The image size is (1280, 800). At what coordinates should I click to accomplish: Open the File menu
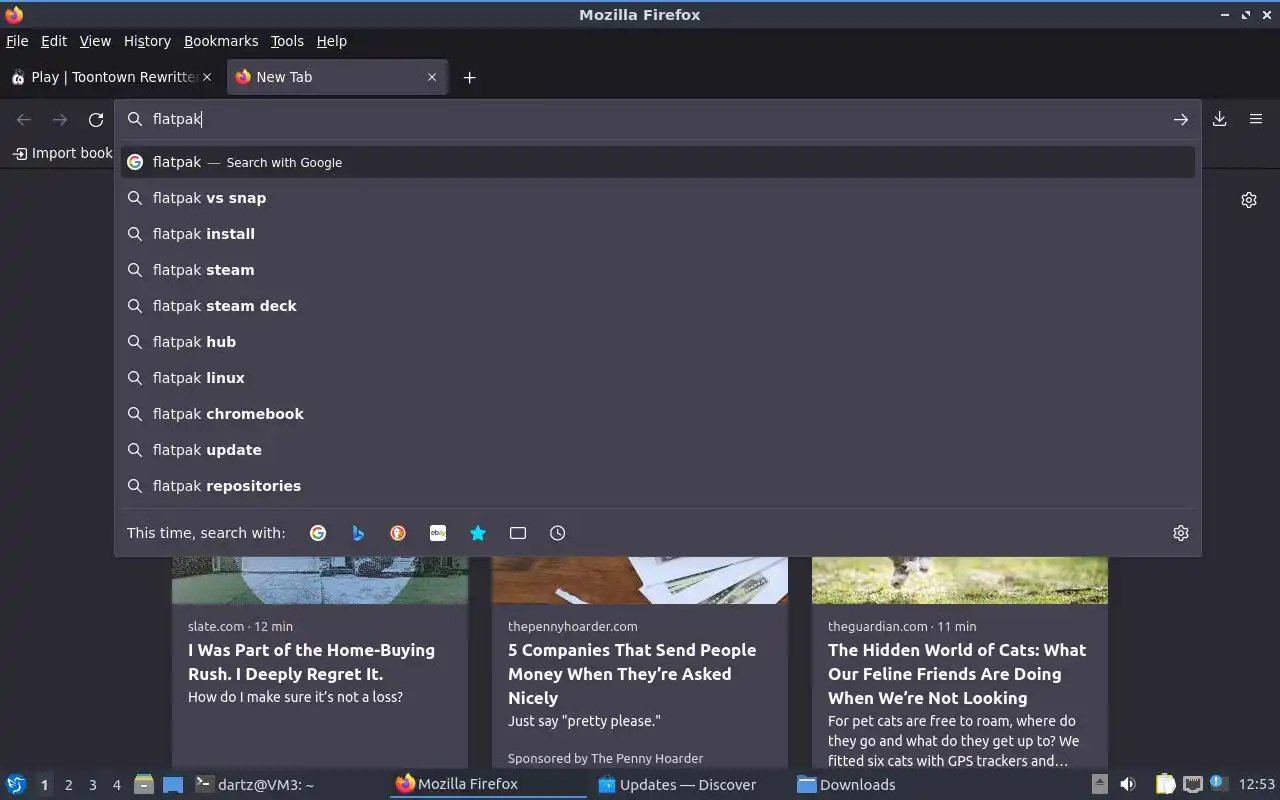tap(17, 41)
